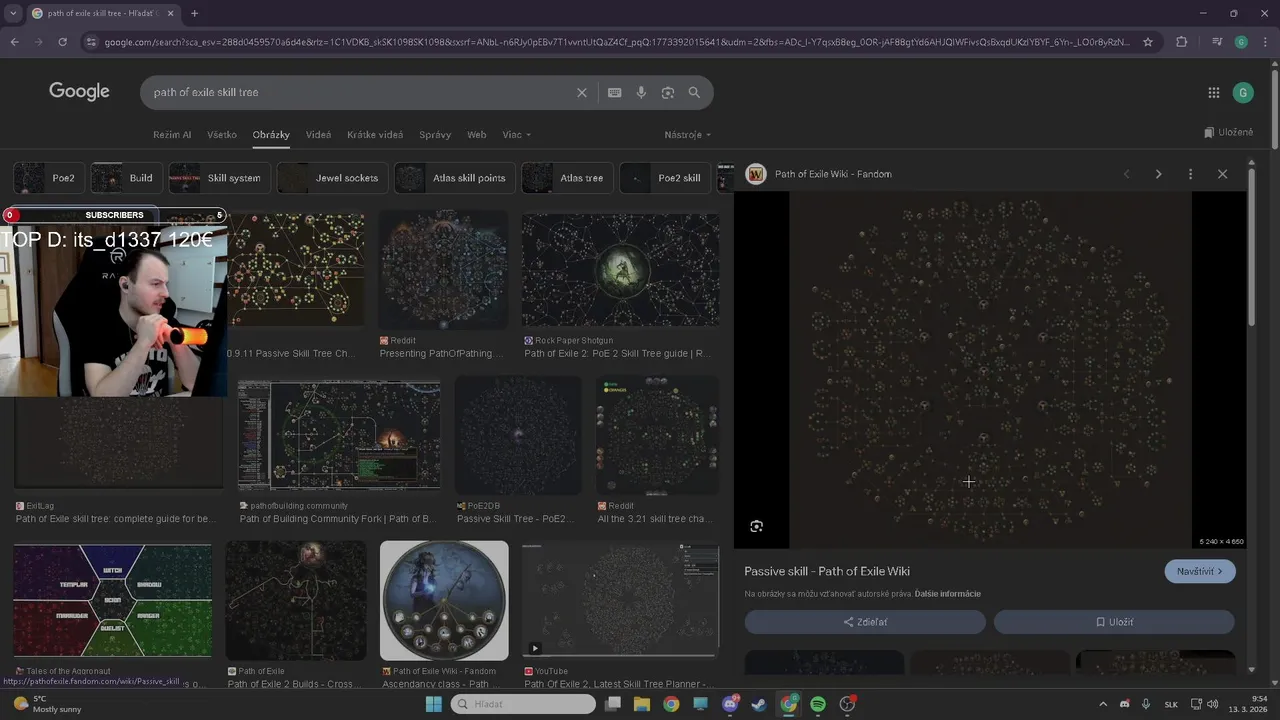This screenshot has width=1280, height=720.
Task: Switch to the Správy news tab
Action: click(435, 134)
